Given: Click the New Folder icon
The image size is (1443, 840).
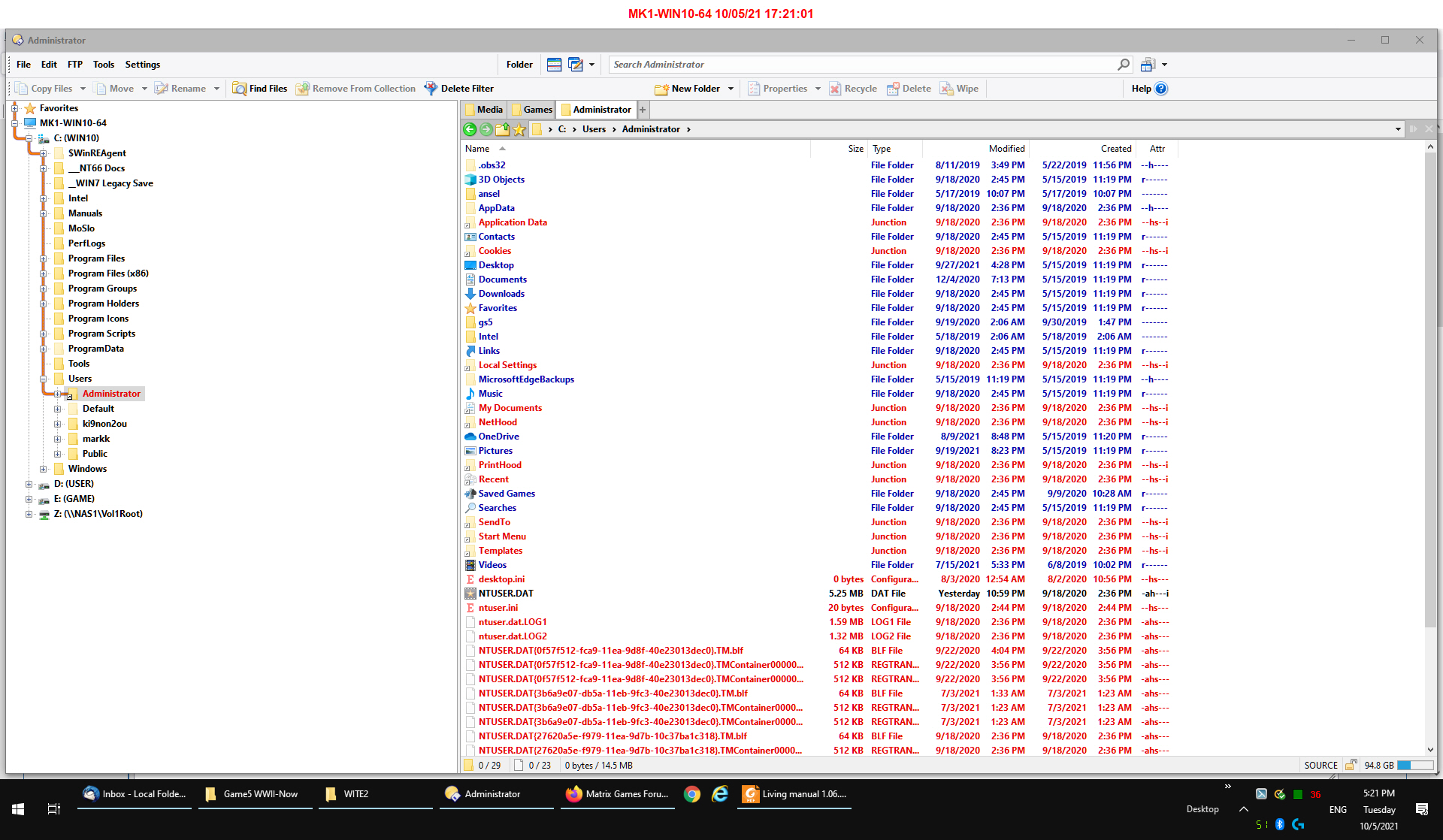Looking at the screenshot, I should [x=661, y=89].
